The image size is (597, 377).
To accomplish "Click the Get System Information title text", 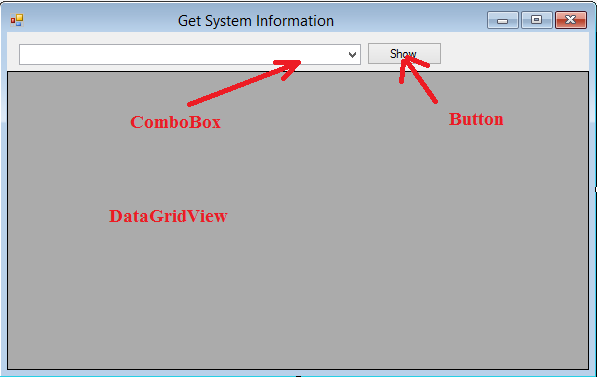I will point(256,21).
